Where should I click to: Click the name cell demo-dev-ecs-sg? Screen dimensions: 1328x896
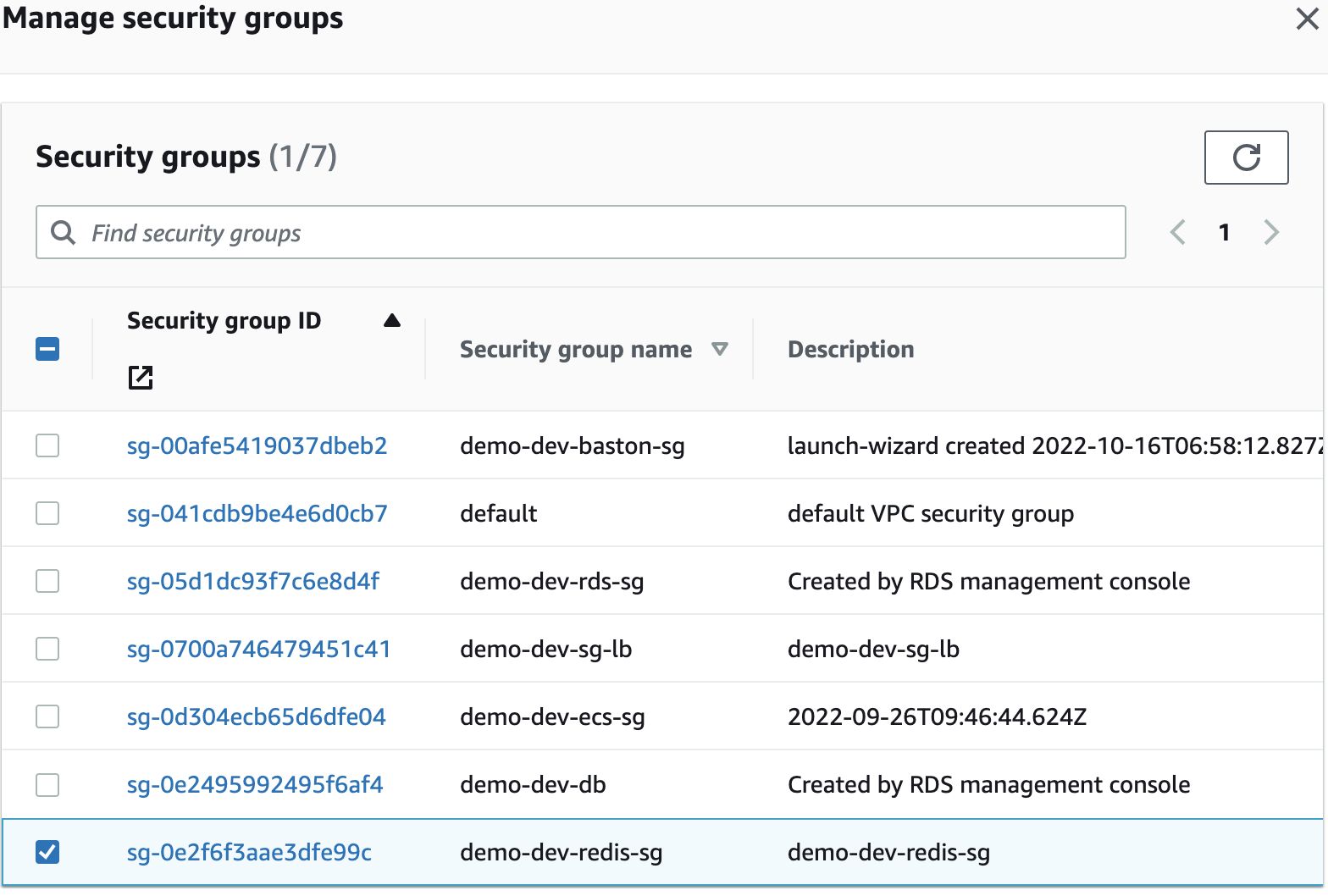pyautogui.click(x=552, y=716)
